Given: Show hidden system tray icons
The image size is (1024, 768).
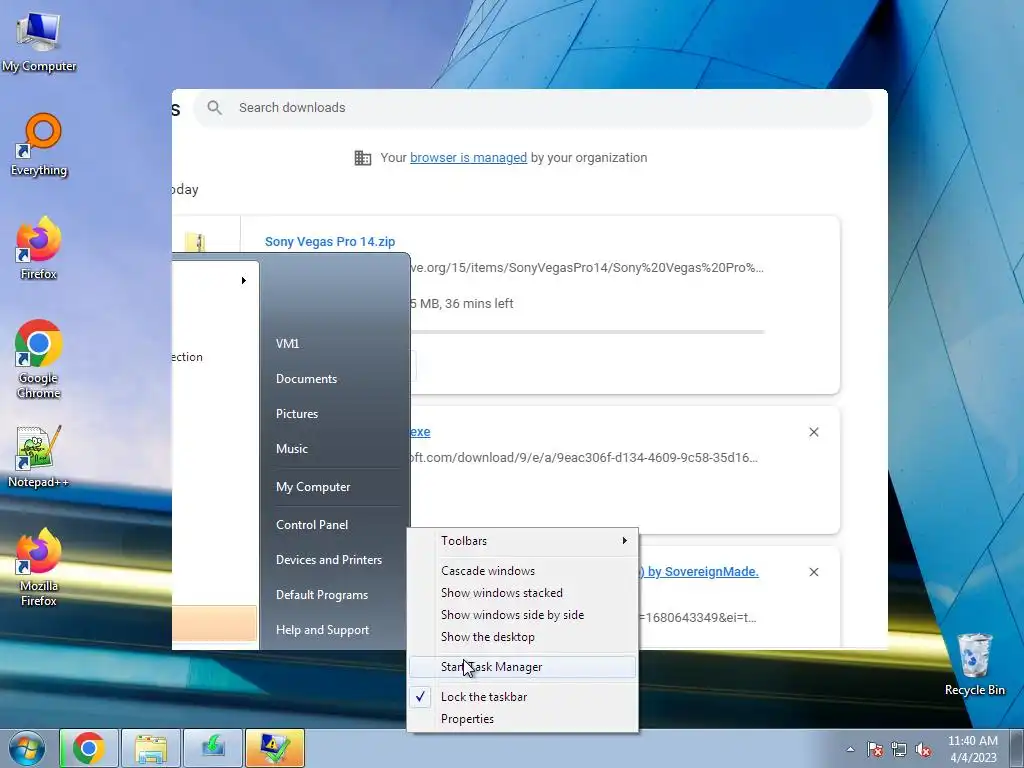Looking at the screenshot, I should 850,749.
